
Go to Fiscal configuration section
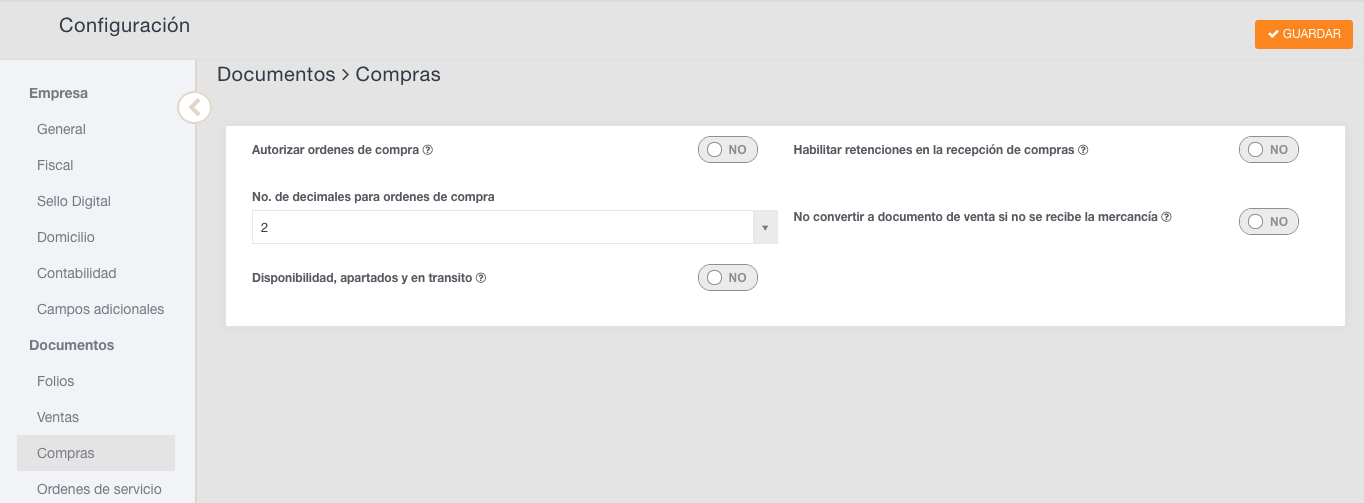click(x=55, y=165)
